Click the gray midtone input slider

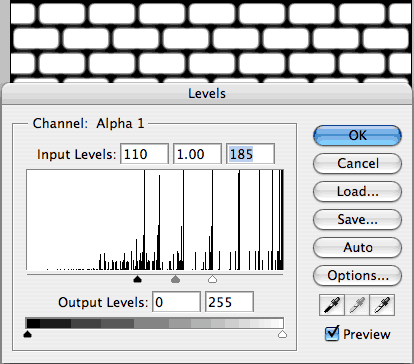pyautogui.click(x=175, y=279)
